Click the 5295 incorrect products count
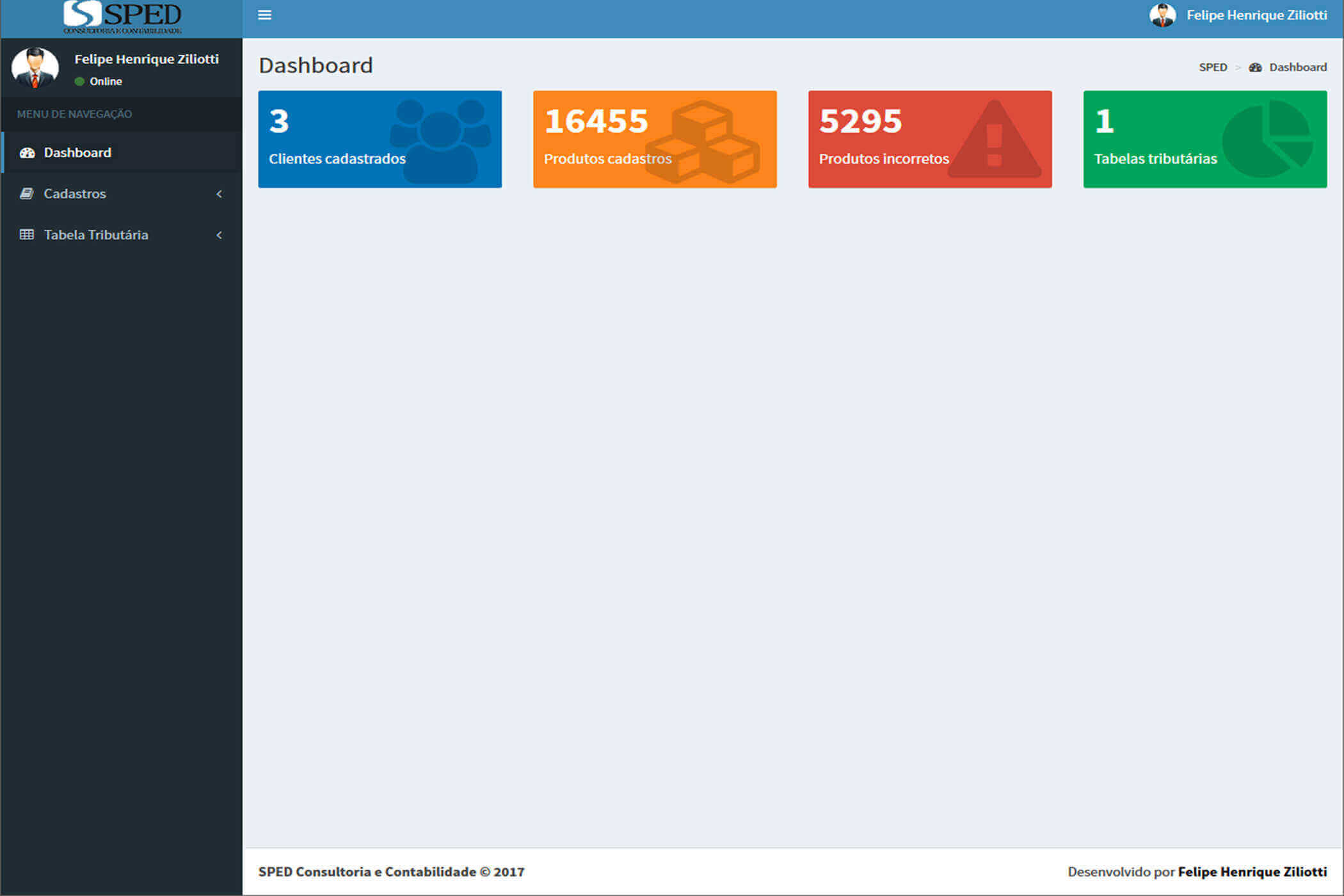 pos(861,122)
